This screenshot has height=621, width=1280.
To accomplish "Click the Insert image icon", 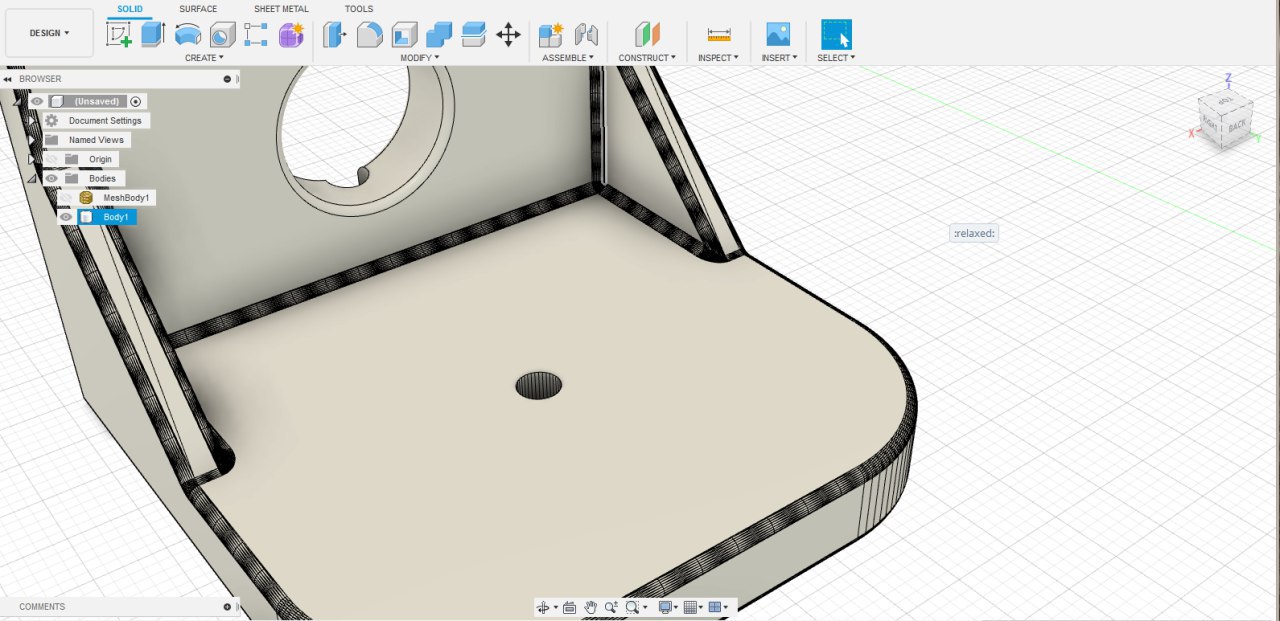I will tap(778, 35).
